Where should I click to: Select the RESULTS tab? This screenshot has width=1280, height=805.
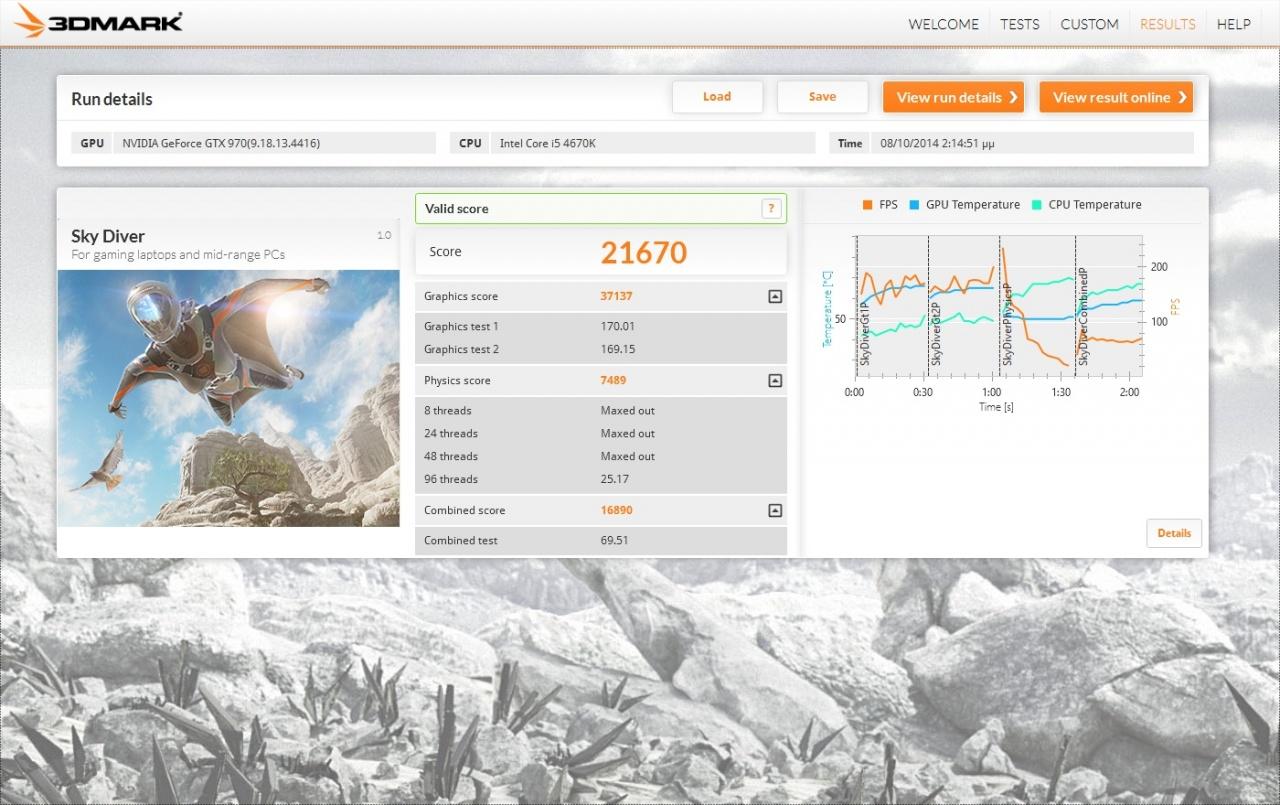(1167, 24)
